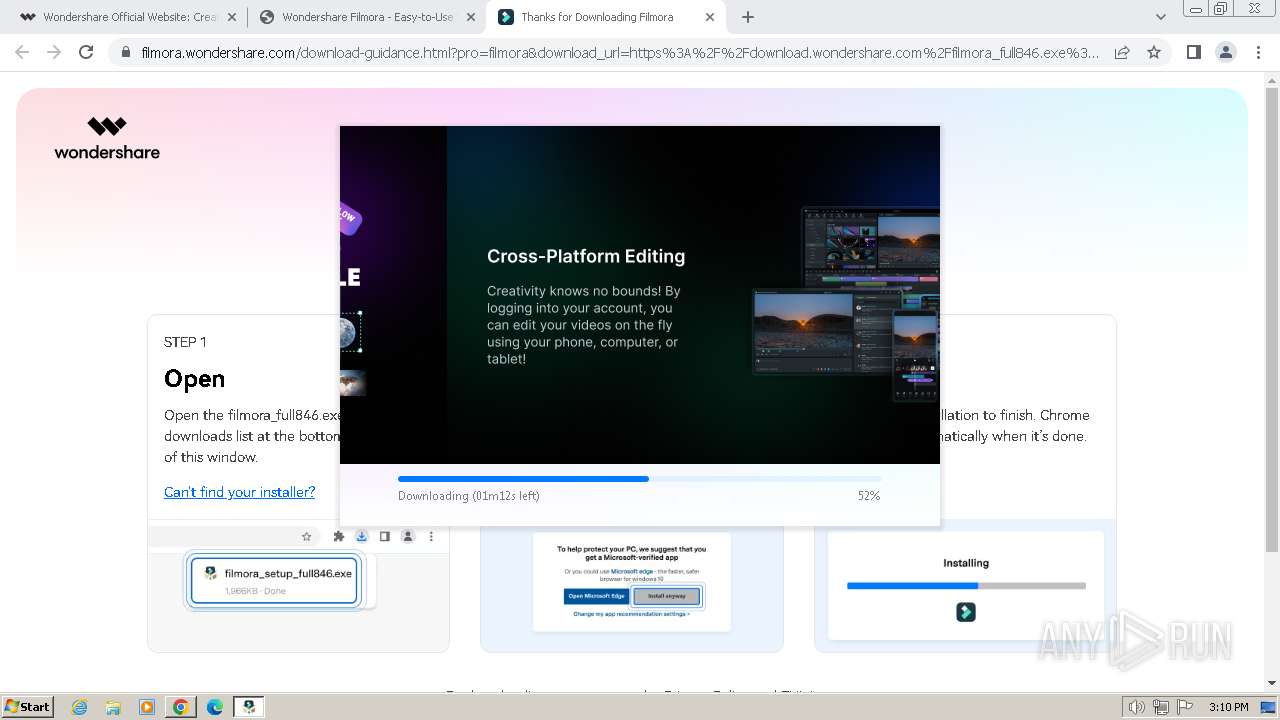Reload the current page
The height and width of the screenshot is (720, 1280).
(x=86, y=52)
